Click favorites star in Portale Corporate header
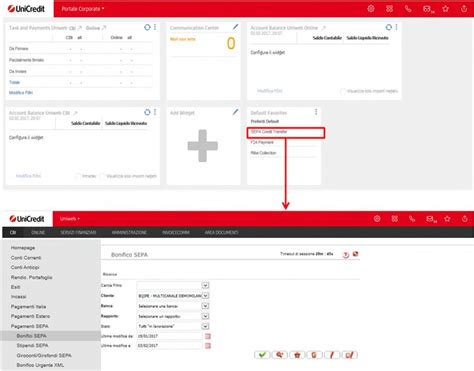The width and height of the screenshot is (474, 371). [445, 9]
